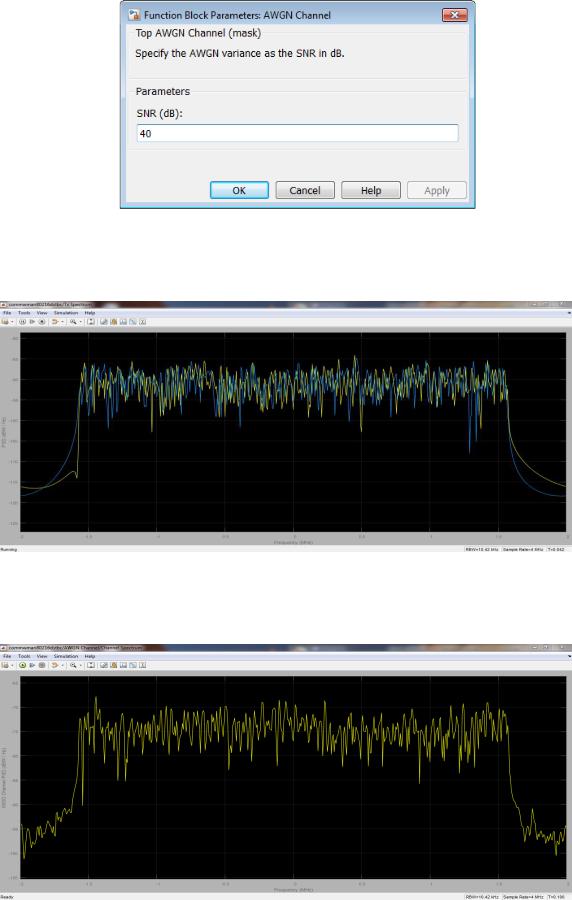Toggle Peak Finder icon in Channel Spectrum toolbar

click(x=123, y=665)
